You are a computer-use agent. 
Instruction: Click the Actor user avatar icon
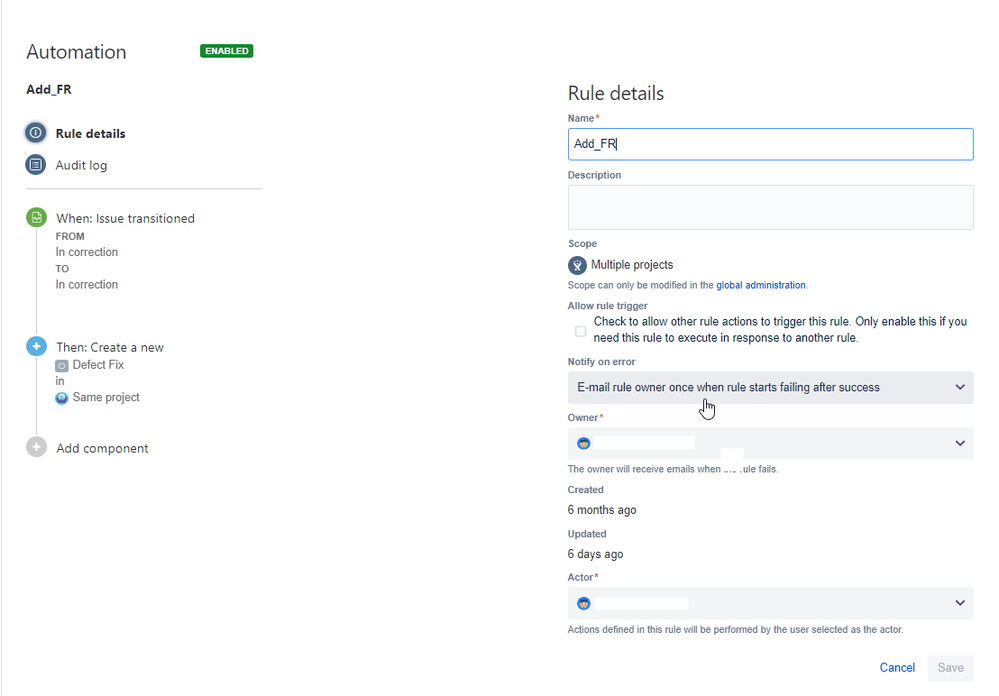coord(584,604)
